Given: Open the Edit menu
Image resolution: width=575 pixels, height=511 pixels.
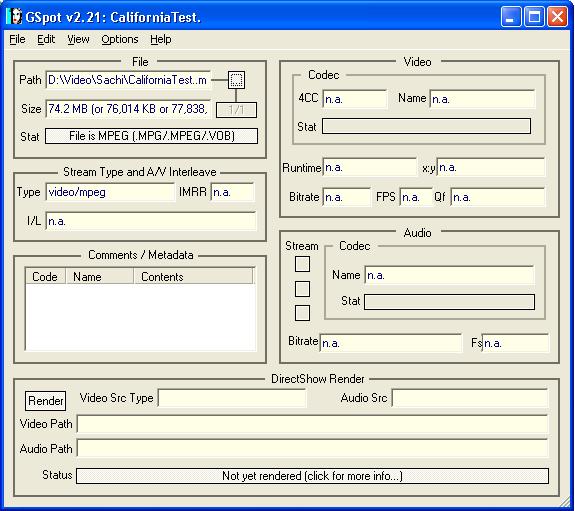Looking at the screenshot, I should (x=46, y=39).
